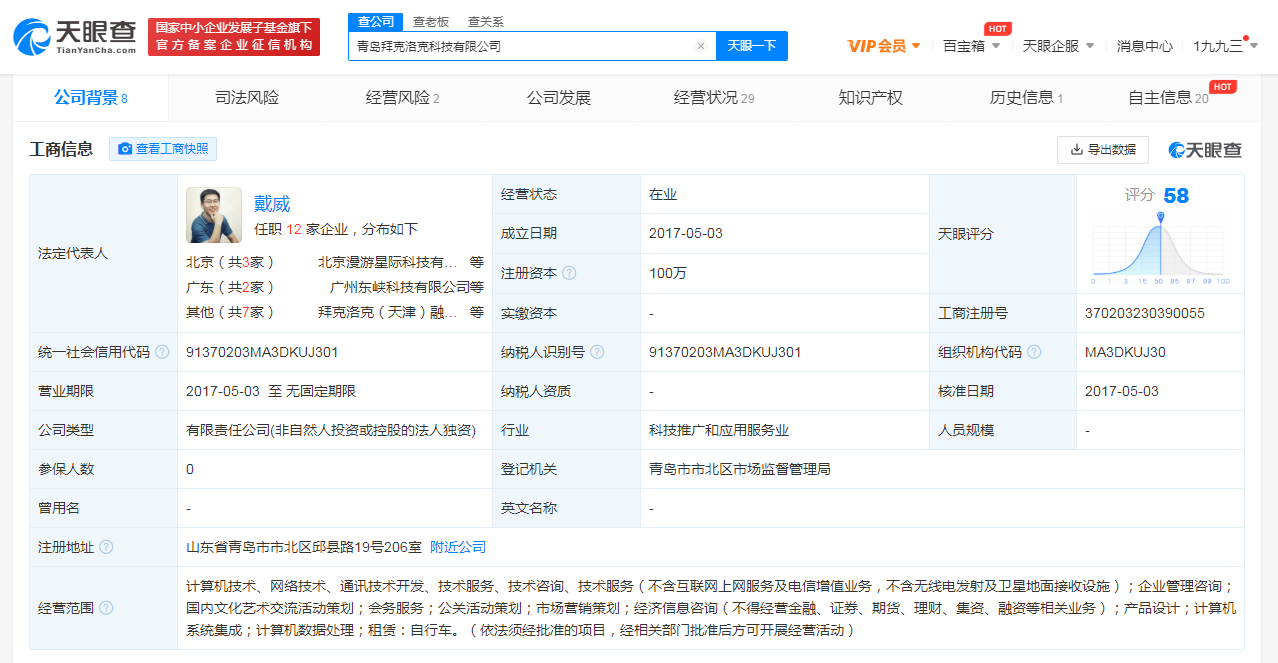This screenshot has width=1278, height=663.
Task: Click the official credit agency red banner
Action: click(234, 37)
